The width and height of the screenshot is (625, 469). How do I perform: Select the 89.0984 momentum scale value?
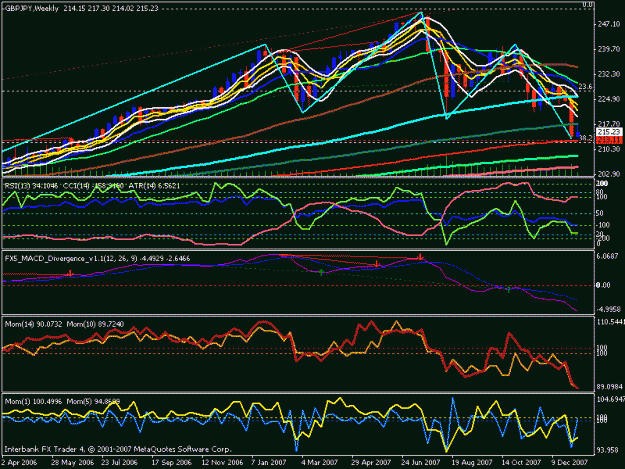coord(608,387)
